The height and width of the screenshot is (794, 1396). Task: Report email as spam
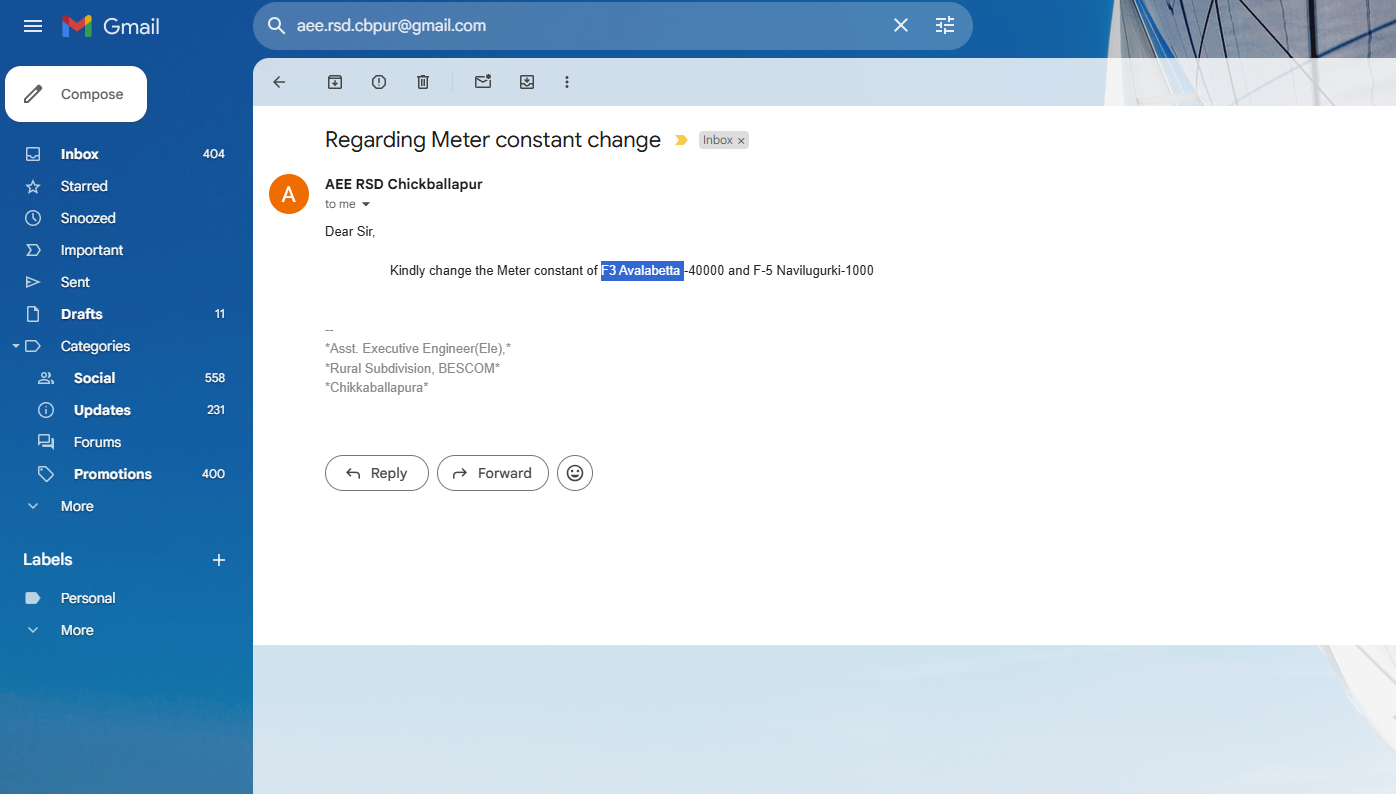pos(379,82)
